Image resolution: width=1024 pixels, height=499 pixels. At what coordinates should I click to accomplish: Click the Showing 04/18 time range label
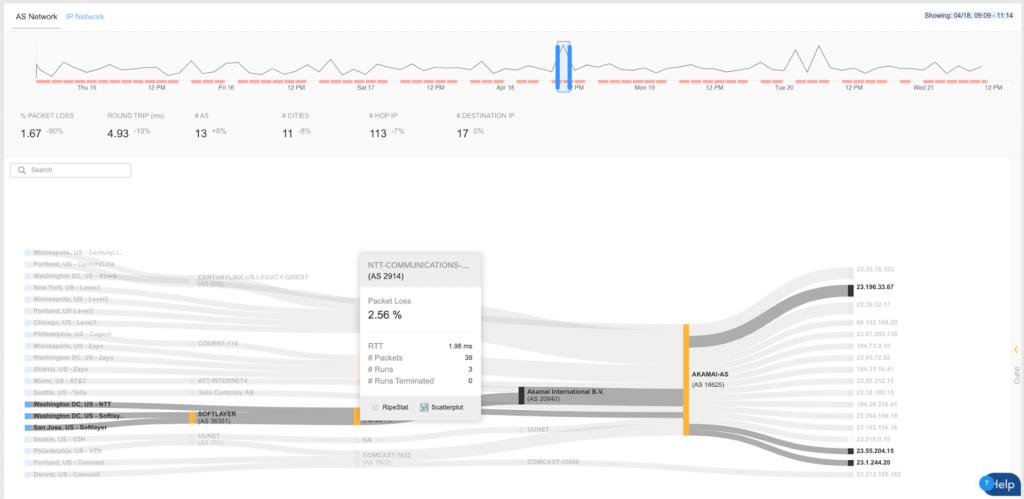[968, 16]
